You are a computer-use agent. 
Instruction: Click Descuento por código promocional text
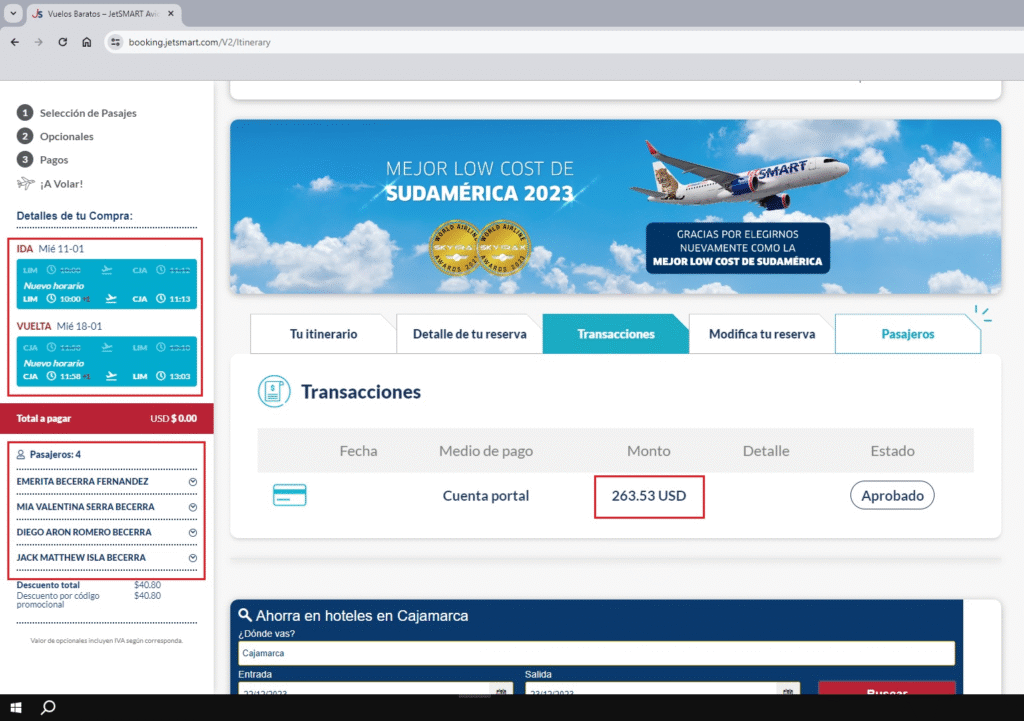[57, 600]
